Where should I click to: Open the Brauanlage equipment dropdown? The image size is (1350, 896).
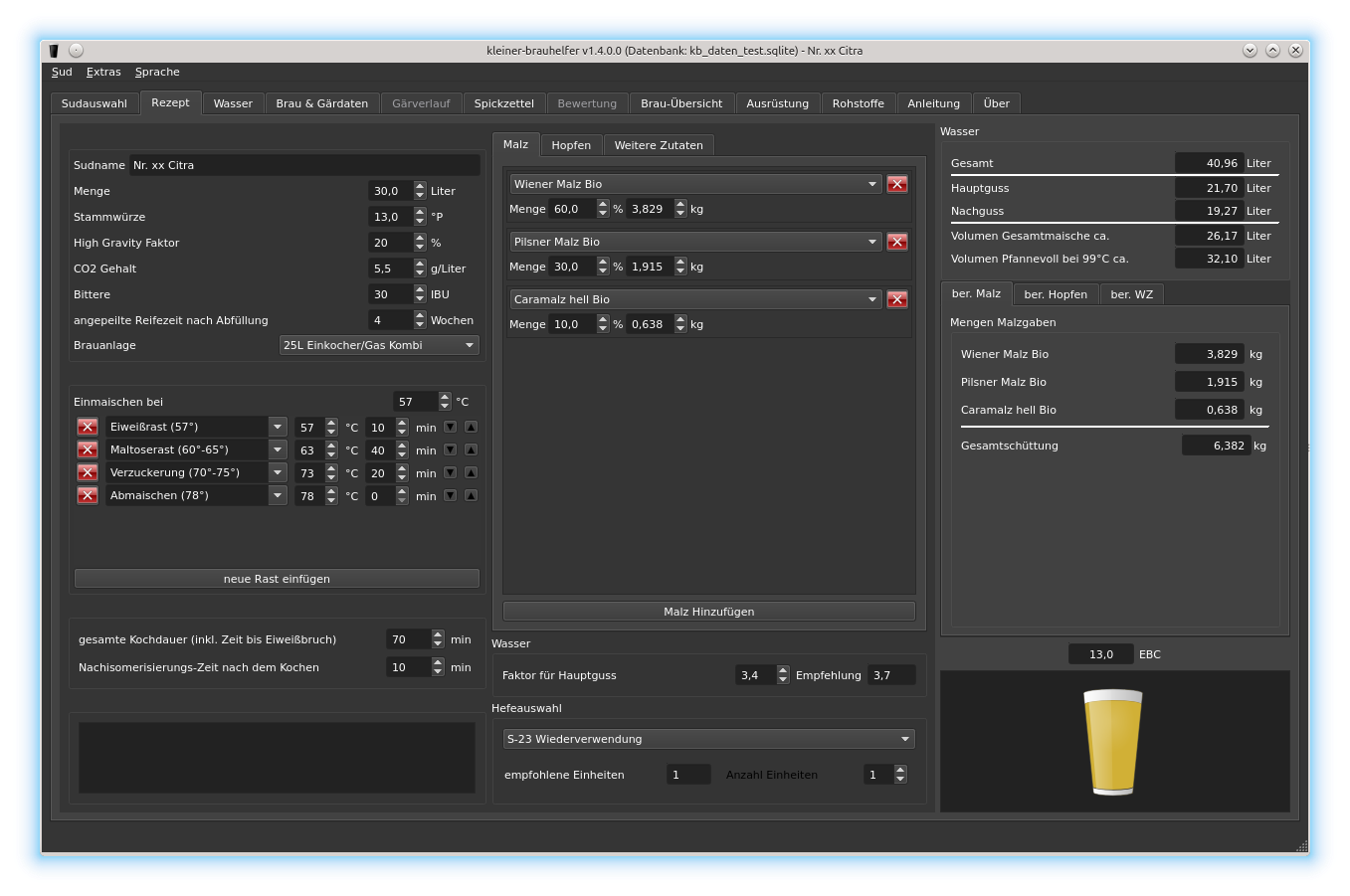[x=379, y=345]
